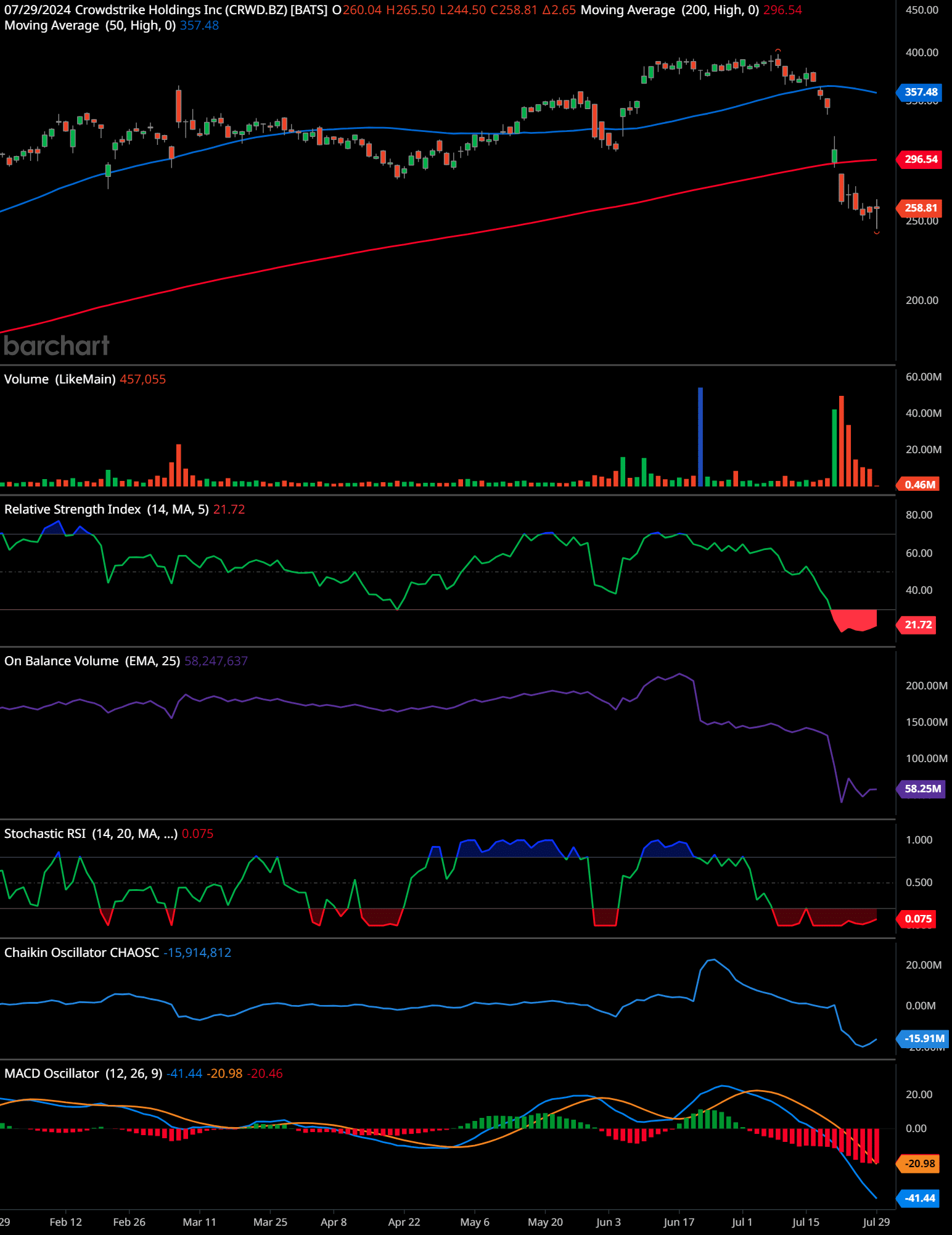Viewport: 952px width, 1235px height.
Task: Click the 21.72 RSI value tag
Action: tap(917, 625)
